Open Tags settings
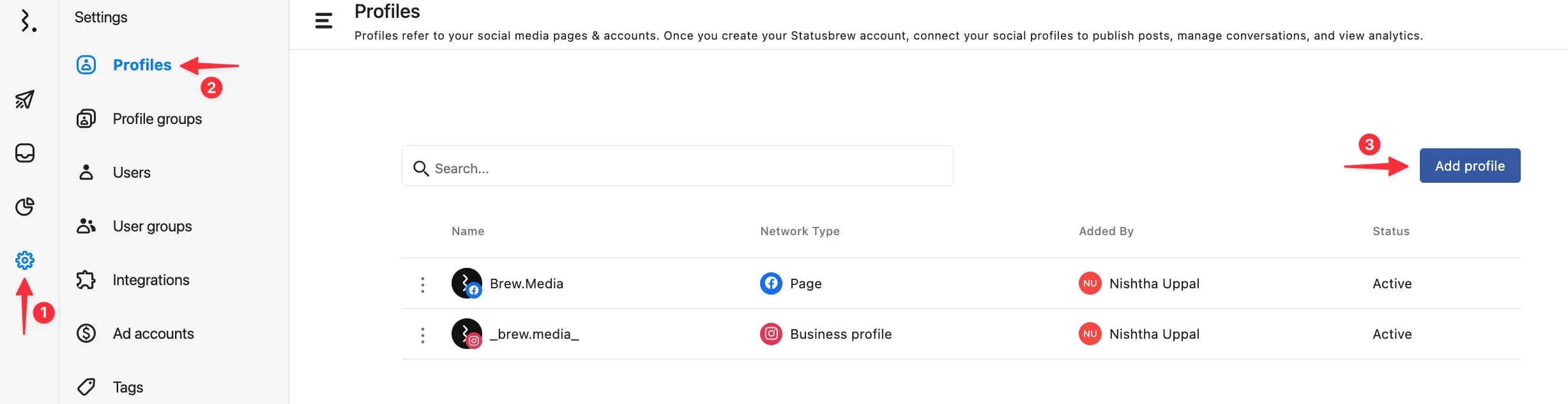This screenshot has height=404, width=1568. 128,387
